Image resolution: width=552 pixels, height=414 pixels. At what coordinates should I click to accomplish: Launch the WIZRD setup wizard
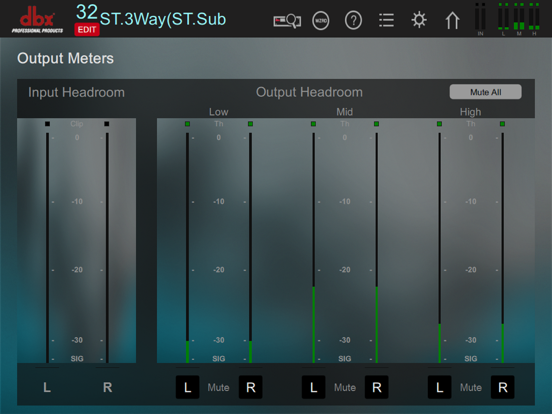coord(321,21)
